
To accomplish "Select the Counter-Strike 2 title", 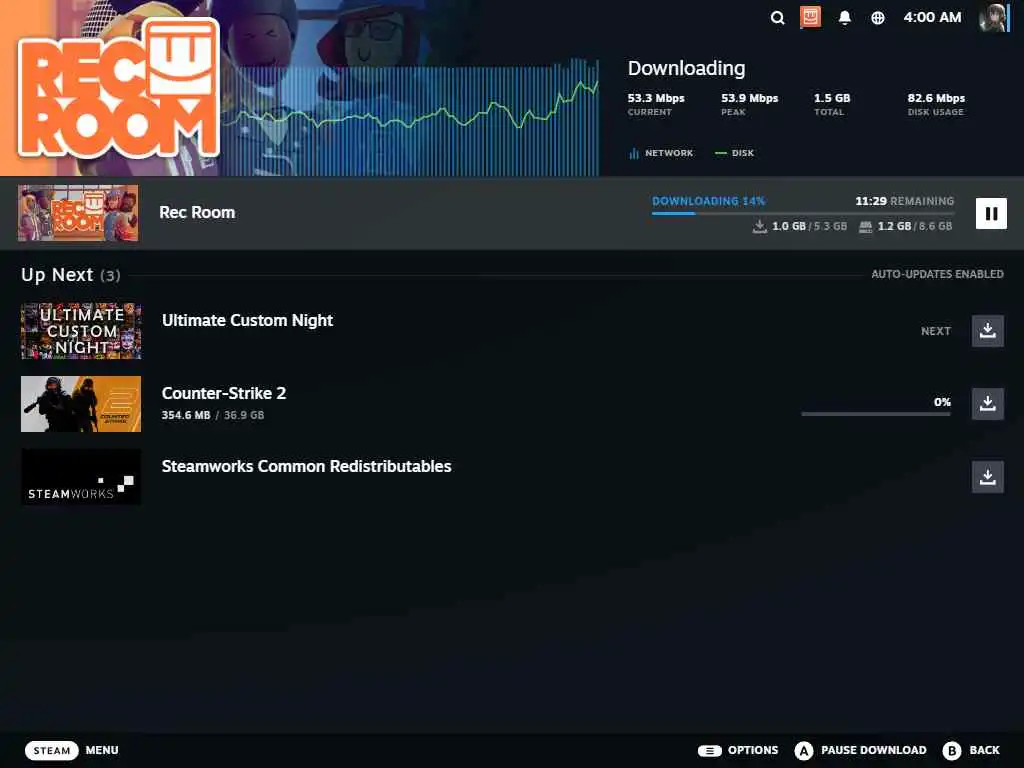I will pos(224,393).
